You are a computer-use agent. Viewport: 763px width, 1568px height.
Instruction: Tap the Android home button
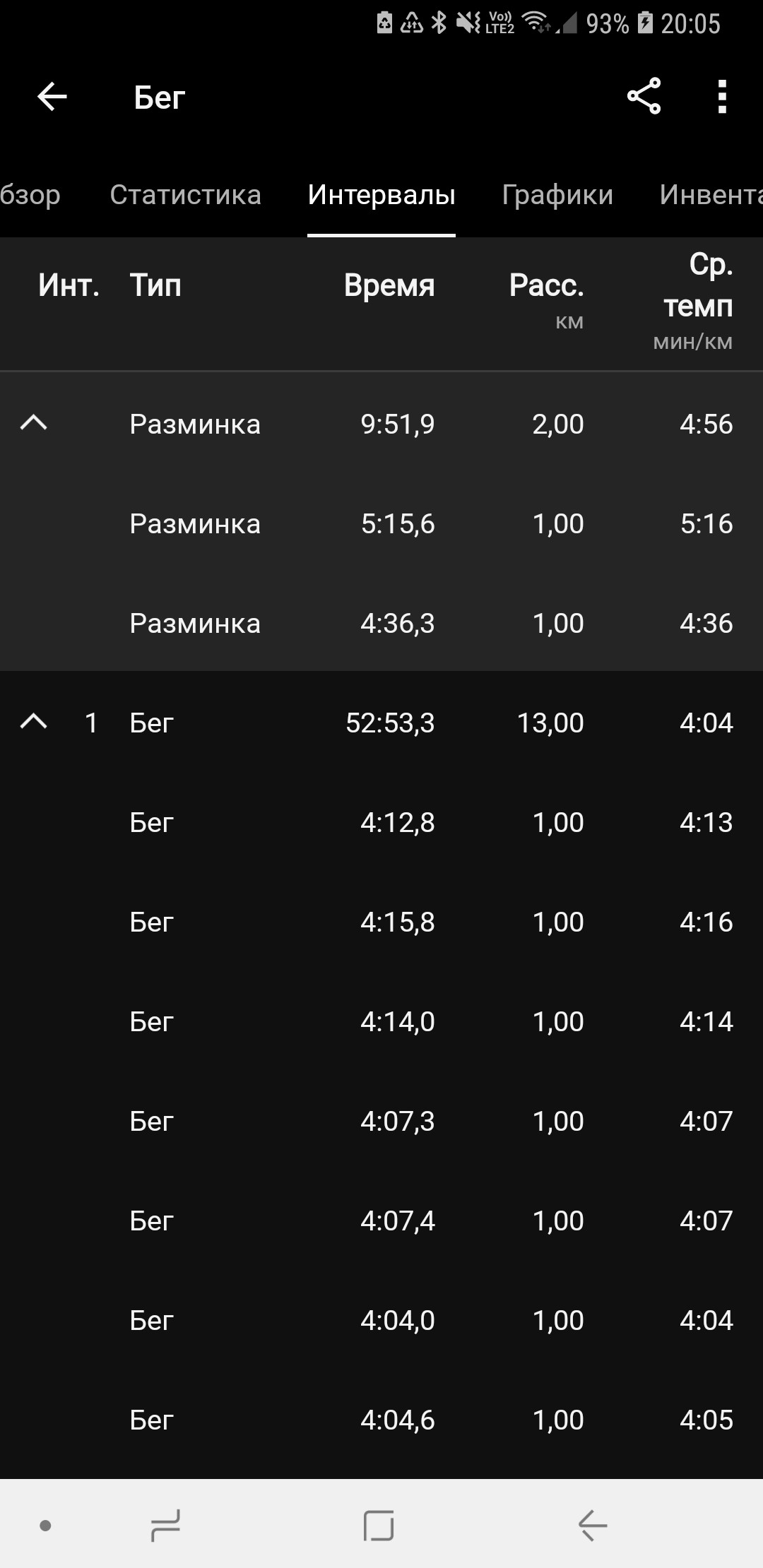(x=379, y=1525)
